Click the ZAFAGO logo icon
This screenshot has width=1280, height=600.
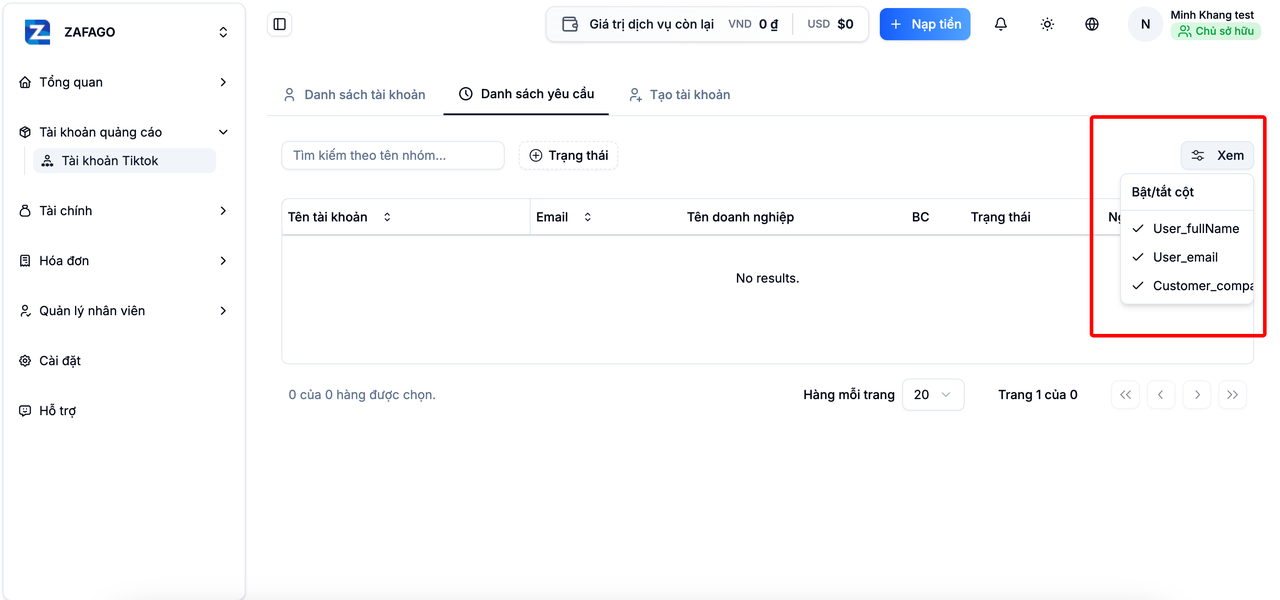point(38,32)
